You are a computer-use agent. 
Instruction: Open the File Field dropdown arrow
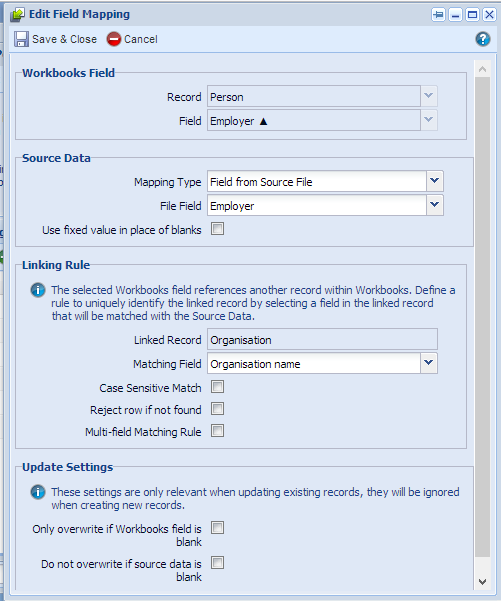coord(434,205)
